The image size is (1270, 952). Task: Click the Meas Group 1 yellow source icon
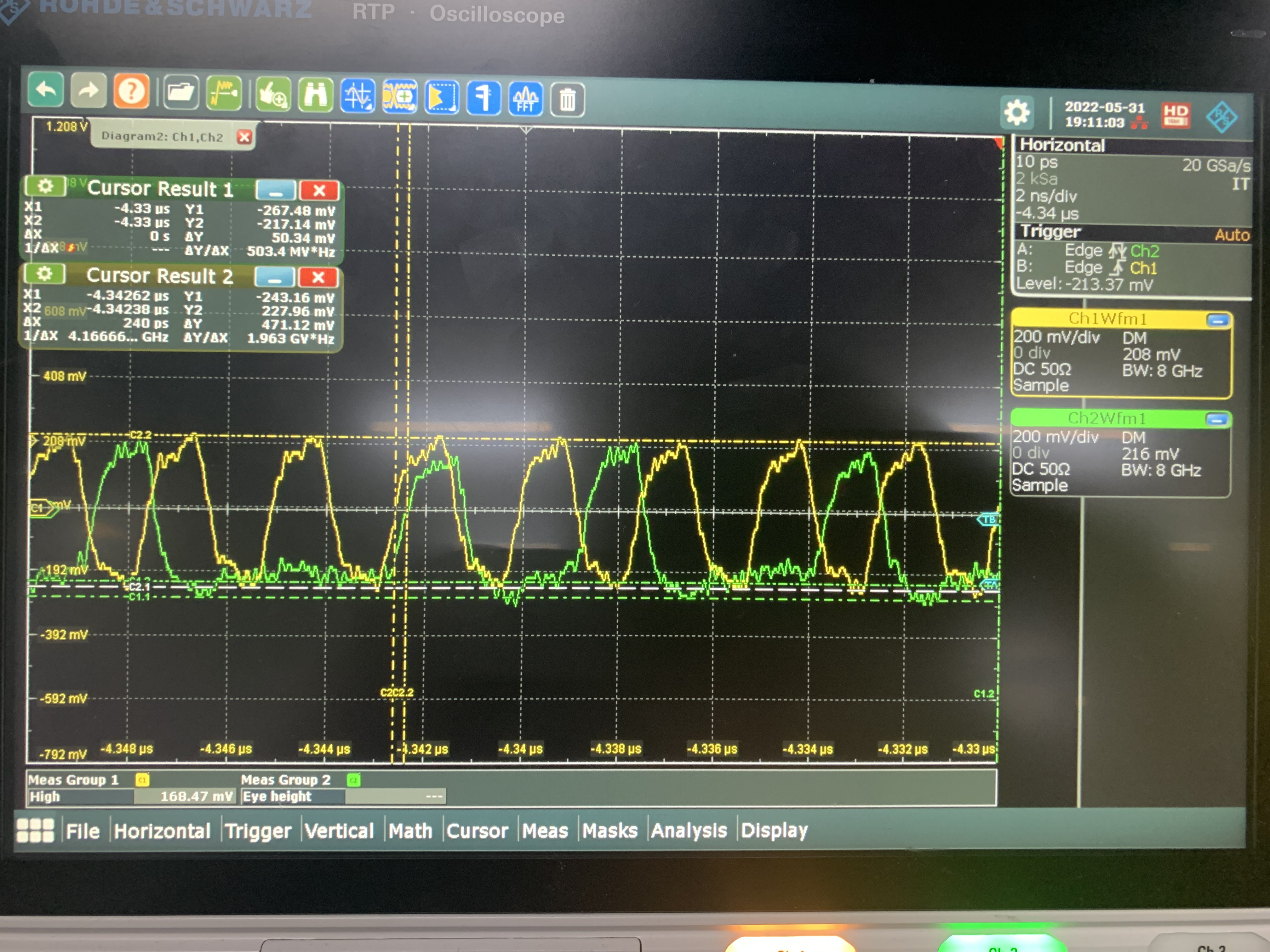(142, 779)
